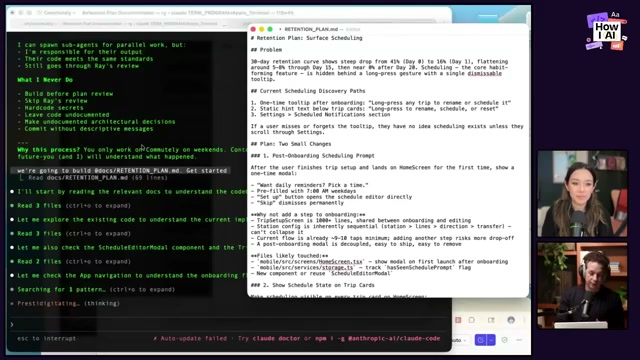Click 'HomeScreen.tsx' underlined file name
640x360 pixels.
pos(340,262)
